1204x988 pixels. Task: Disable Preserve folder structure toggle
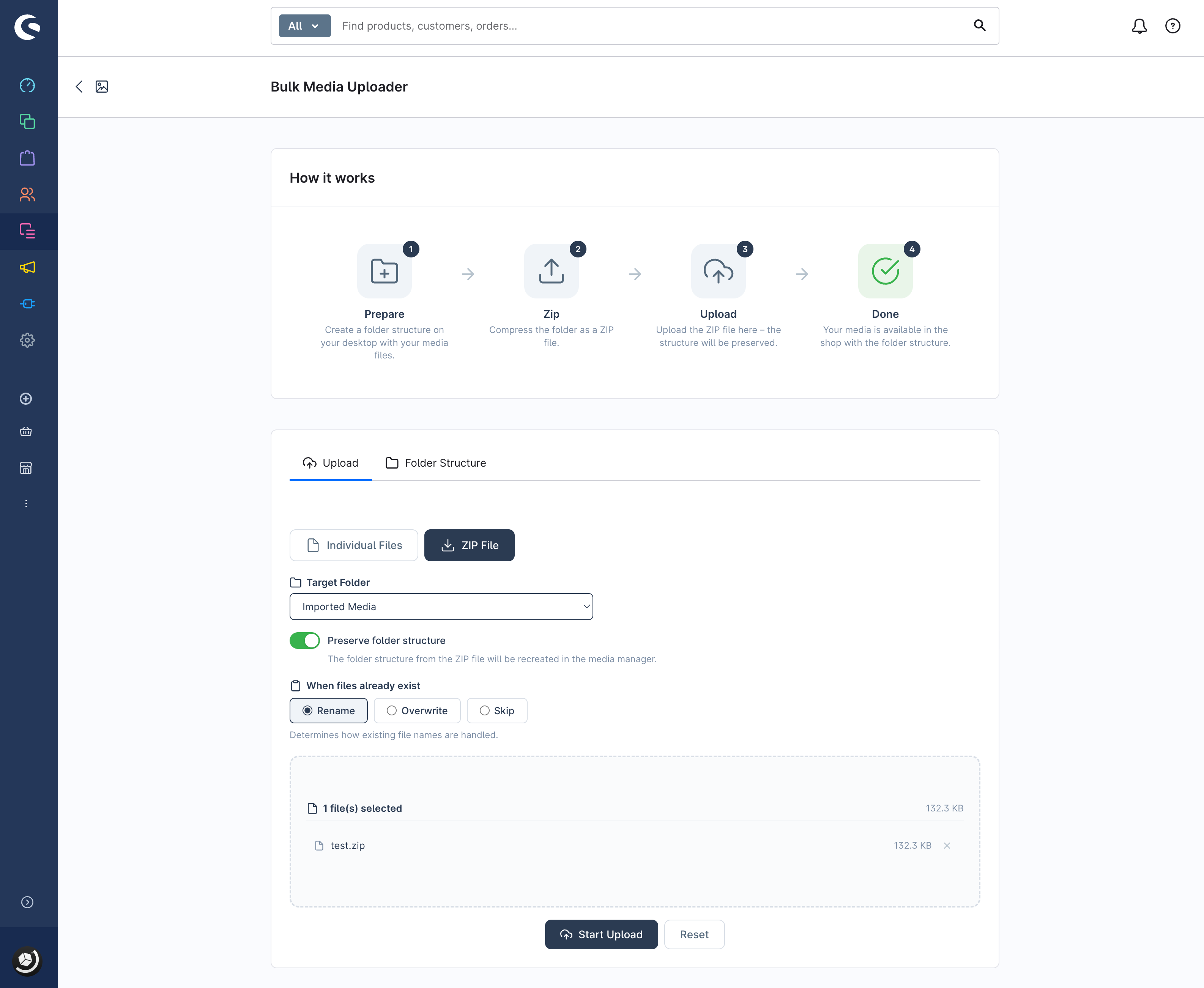point(304,641)
